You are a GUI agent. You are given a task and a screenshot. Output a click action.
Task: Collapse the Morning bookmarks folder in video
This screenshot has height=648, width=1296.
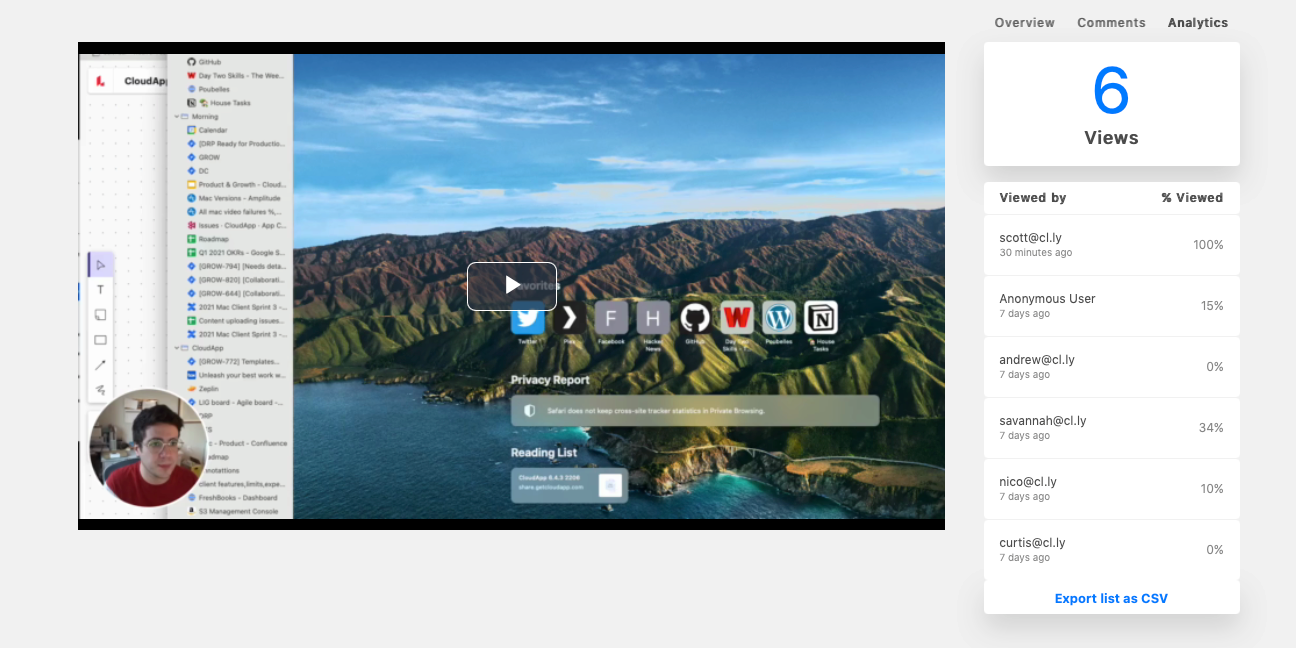point(177,116)
